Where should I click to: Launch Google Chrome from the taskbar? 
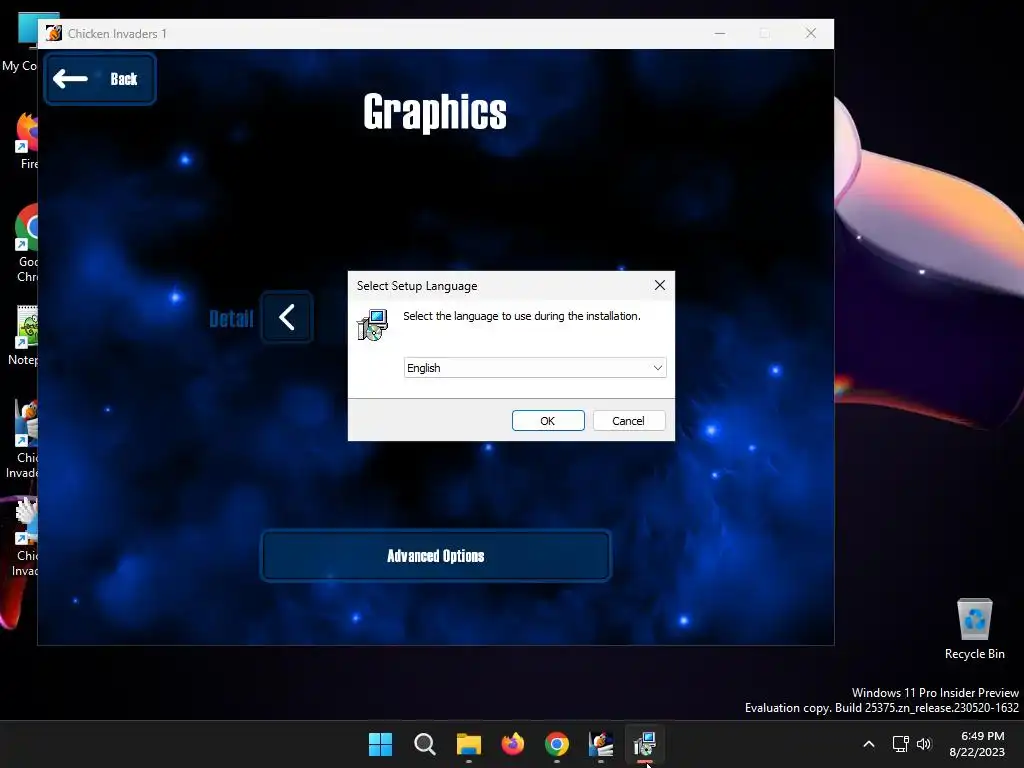point(557,744)
